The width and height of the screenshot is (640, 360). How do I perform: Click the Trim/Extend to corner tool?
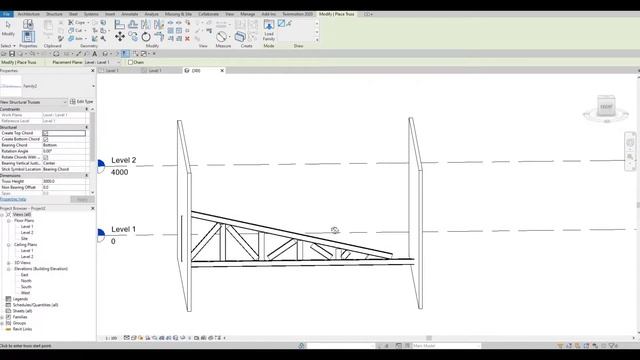pyautogui.click(x=159, y=37)
